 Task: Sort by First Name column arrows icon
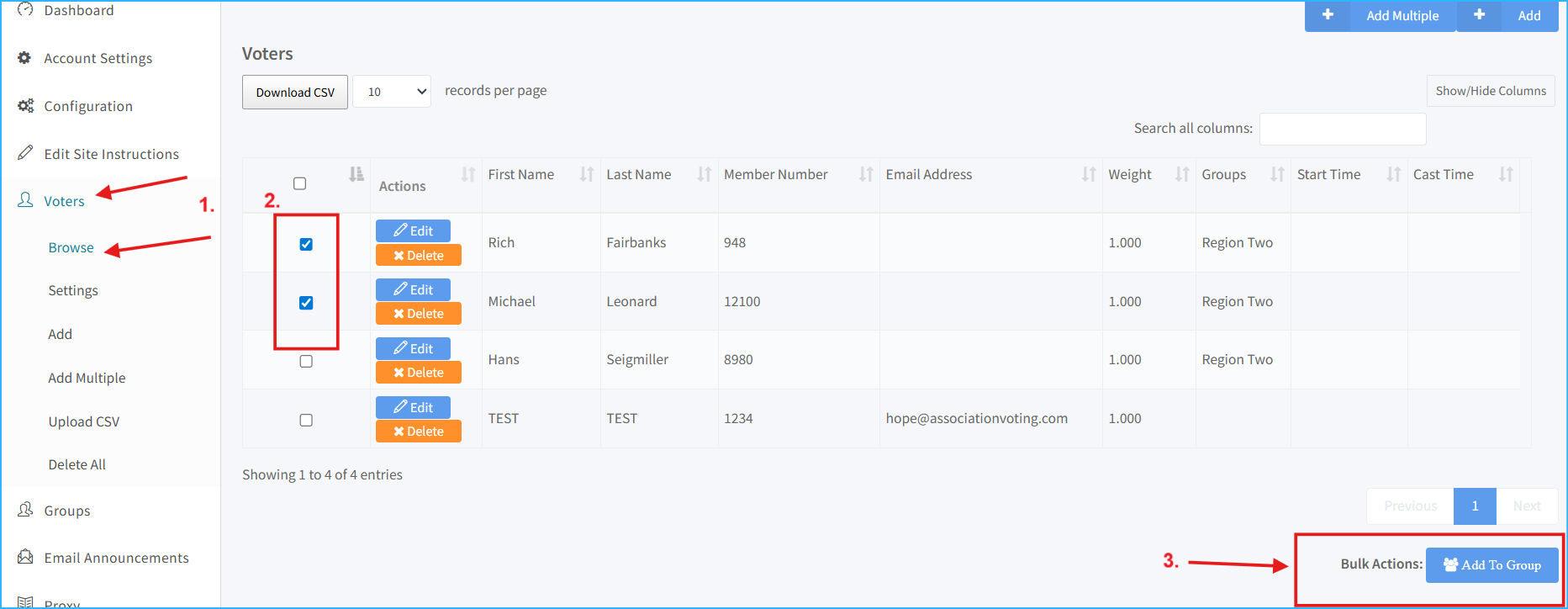[x=586, y=174]
